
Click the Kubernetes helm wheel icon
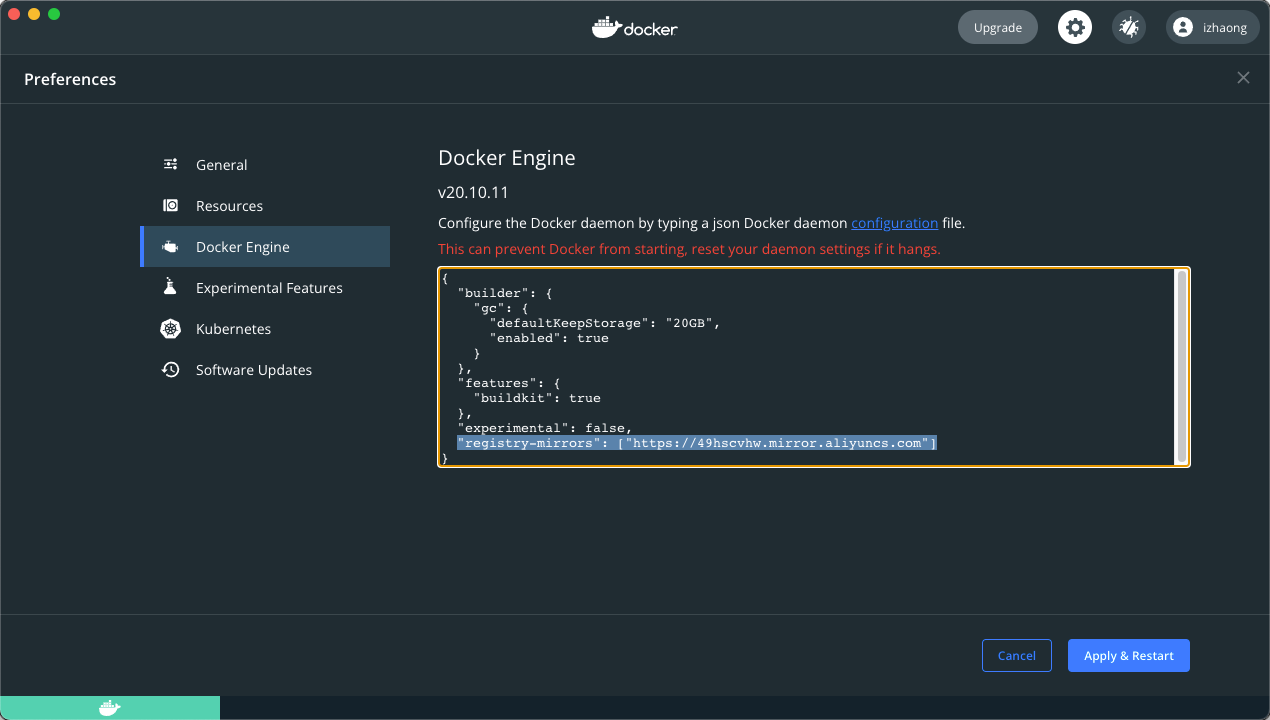[171, 329]
